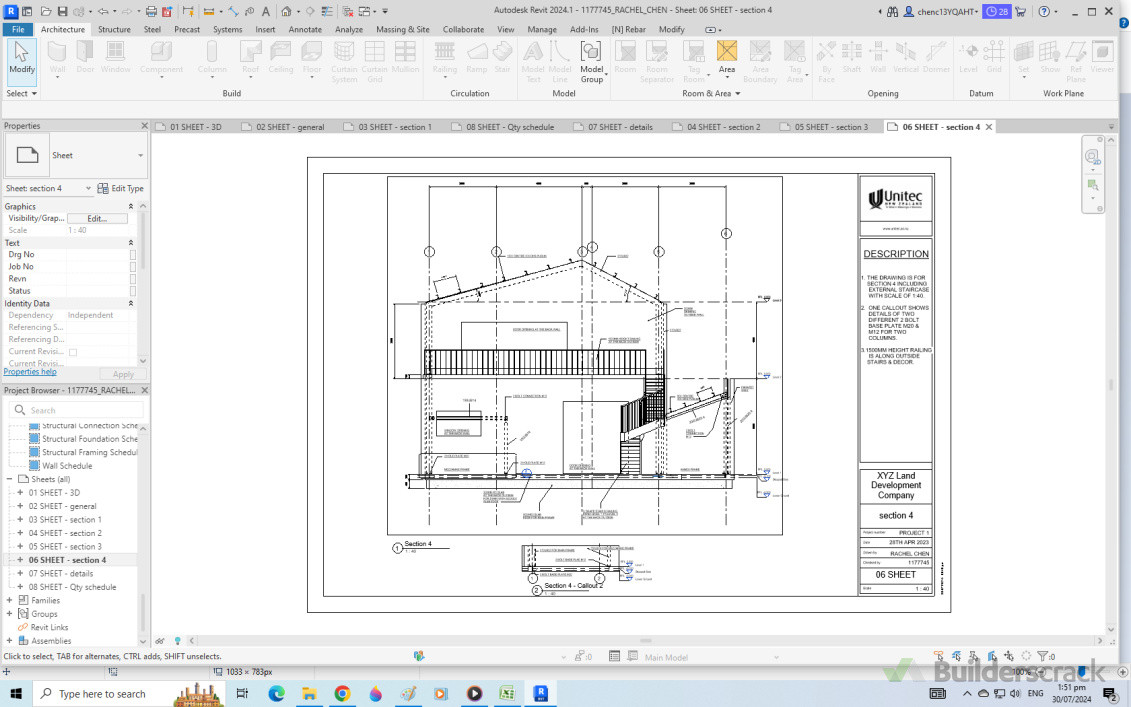Select the Modify tool in the ribbon
This screenshot has height=707, width=1131.
[x=21, y=58]
